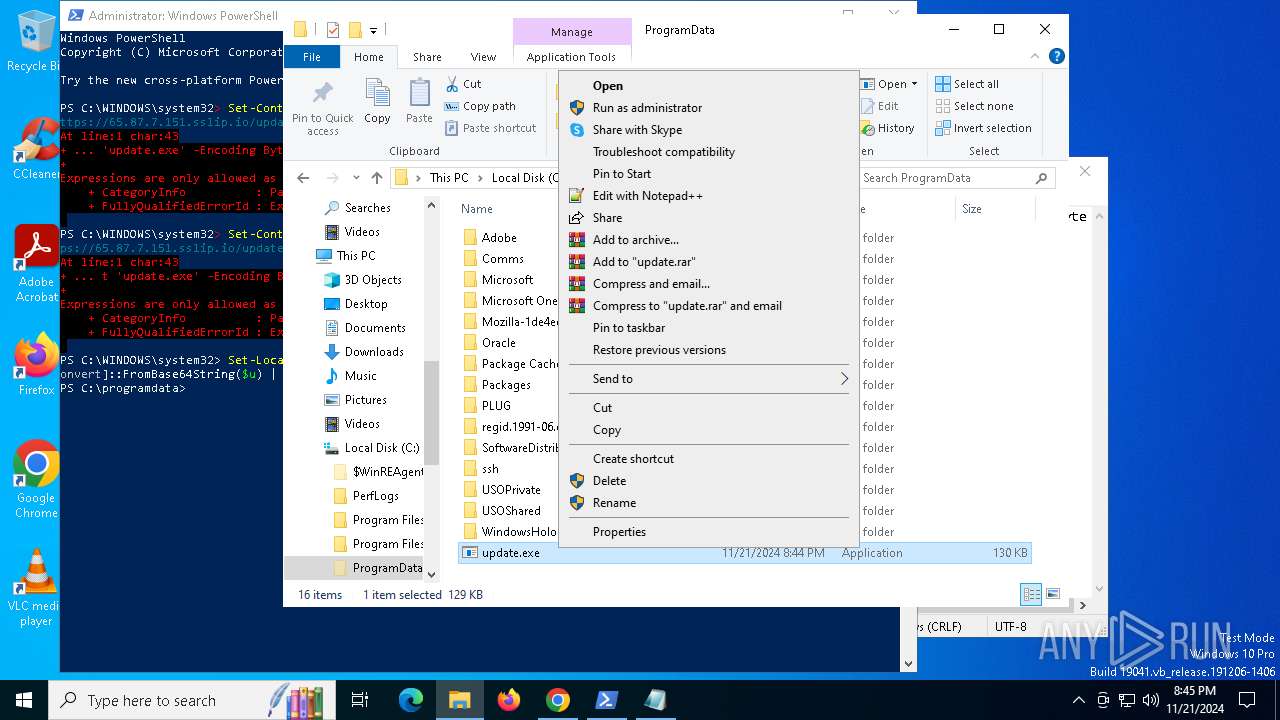Open Recycle Bin desktop icon
This screenshot has height=720, width=1280.
(35, 40)
